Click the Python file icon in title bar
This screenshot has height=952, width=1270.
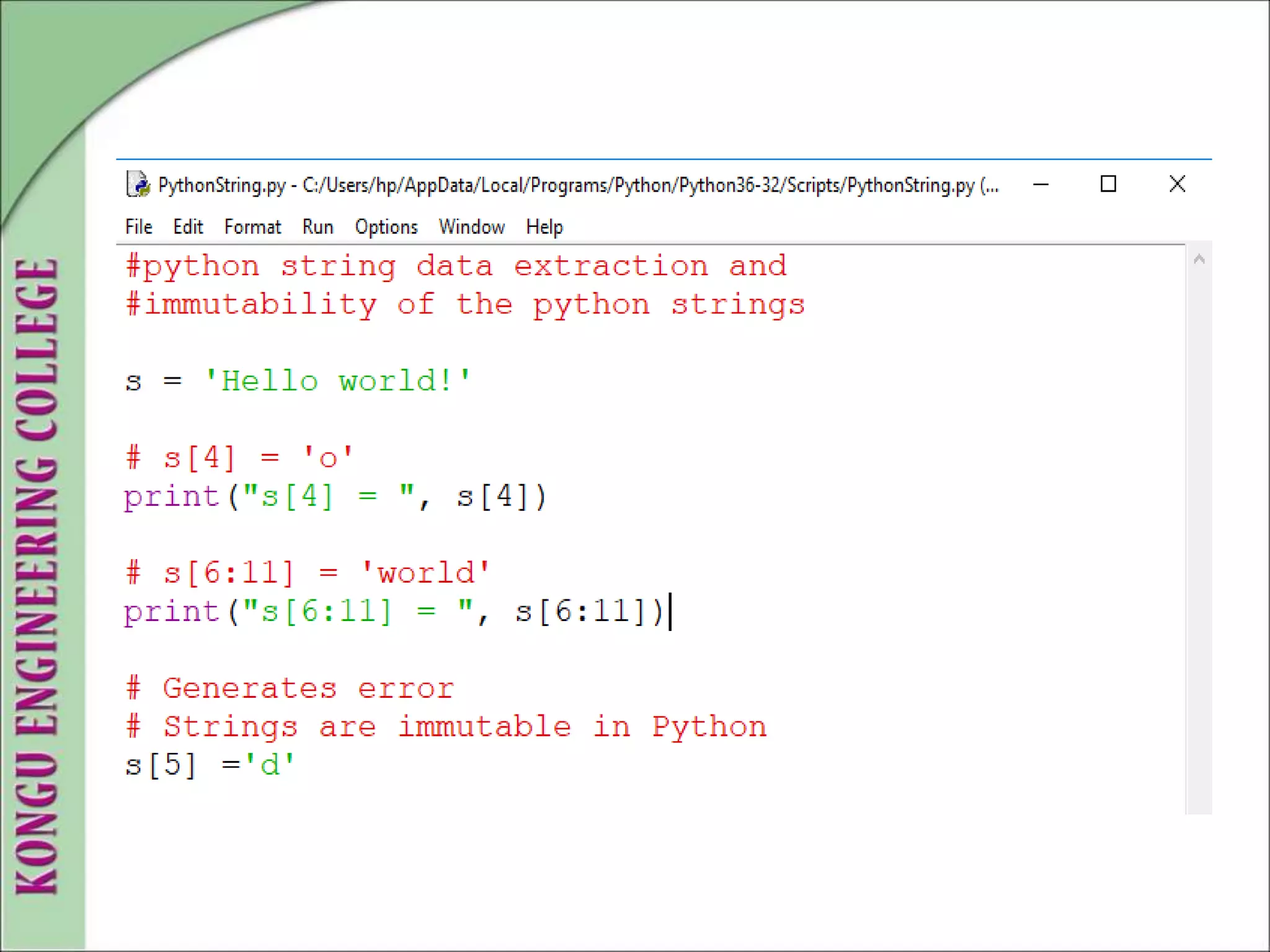(138, 184)
